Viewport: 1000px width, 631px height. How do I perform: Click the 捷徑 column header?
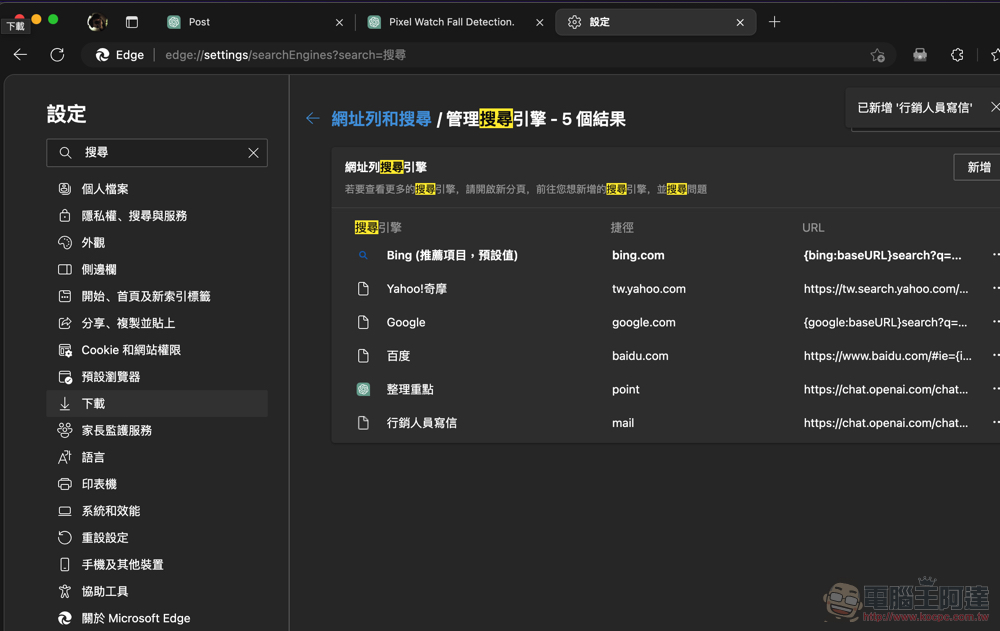click(x=622, y=227)
